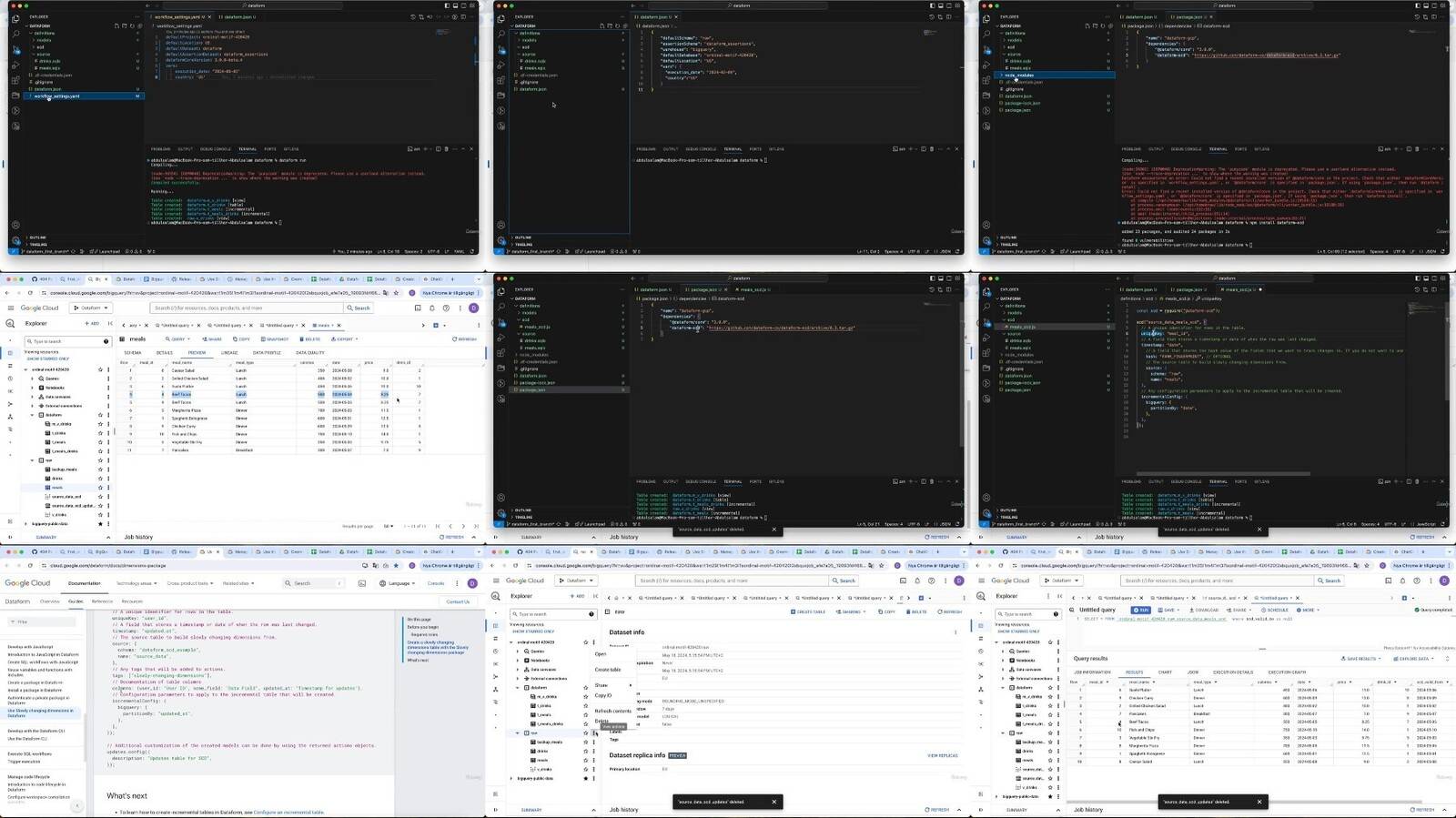Image resolution: width=1456 pixels, height=818 pixels.
Task: Open Explorer view icon in meals_scd.js VS Code window
Action: 986,292
